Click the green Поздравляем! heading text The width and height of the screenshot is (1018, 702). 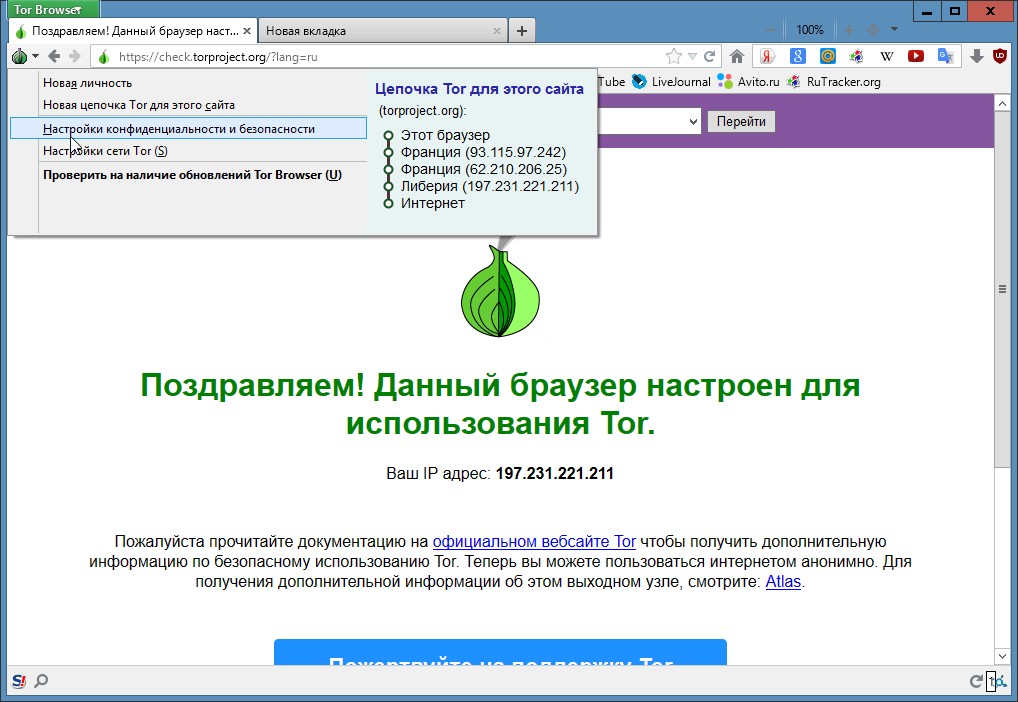pyautogui.click(x=500, y=404)
